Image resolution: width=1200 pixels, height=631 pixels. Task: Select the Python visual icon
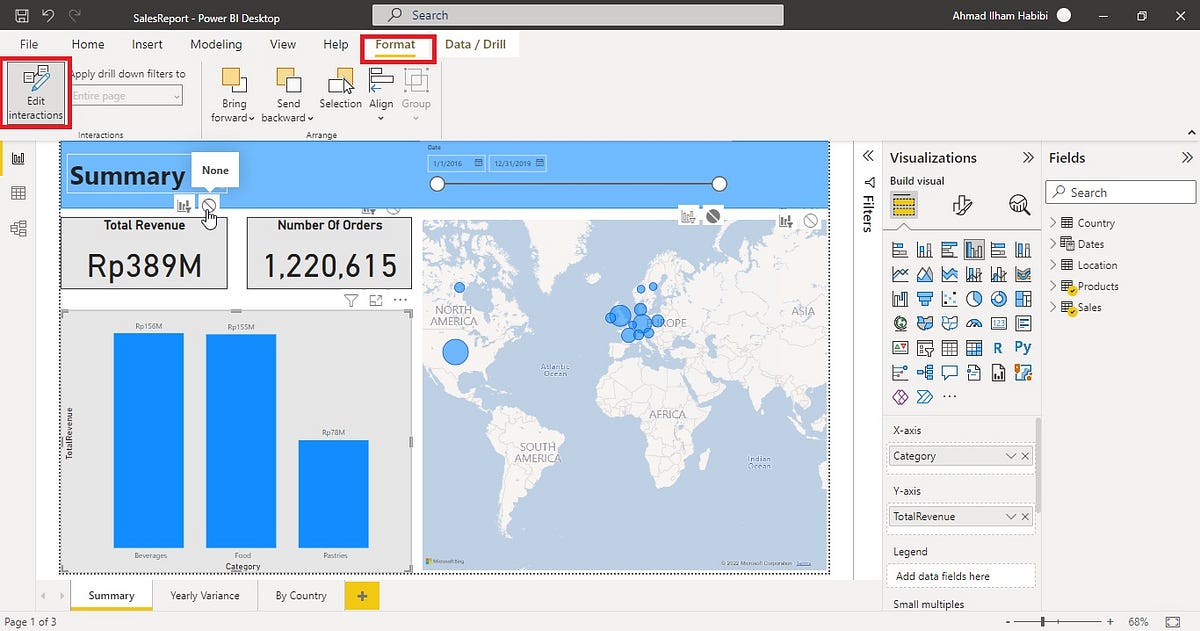1022,348
